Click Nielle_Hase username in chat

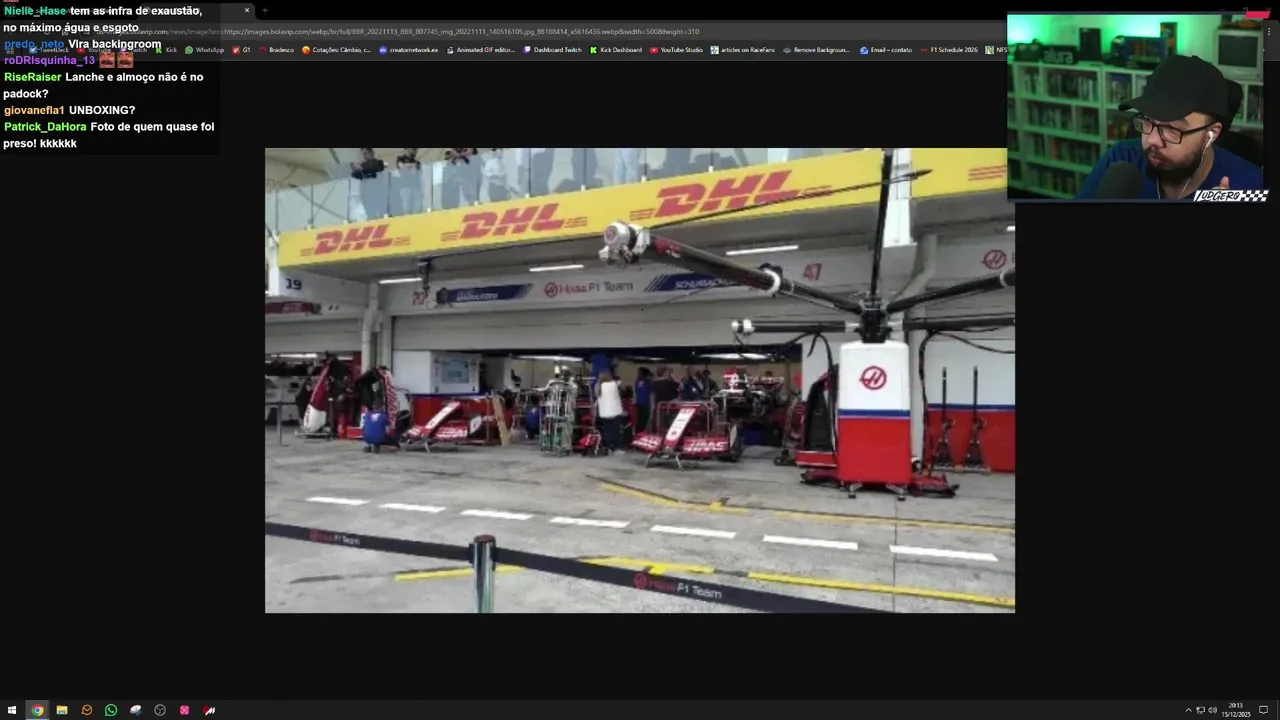[35, 11]
